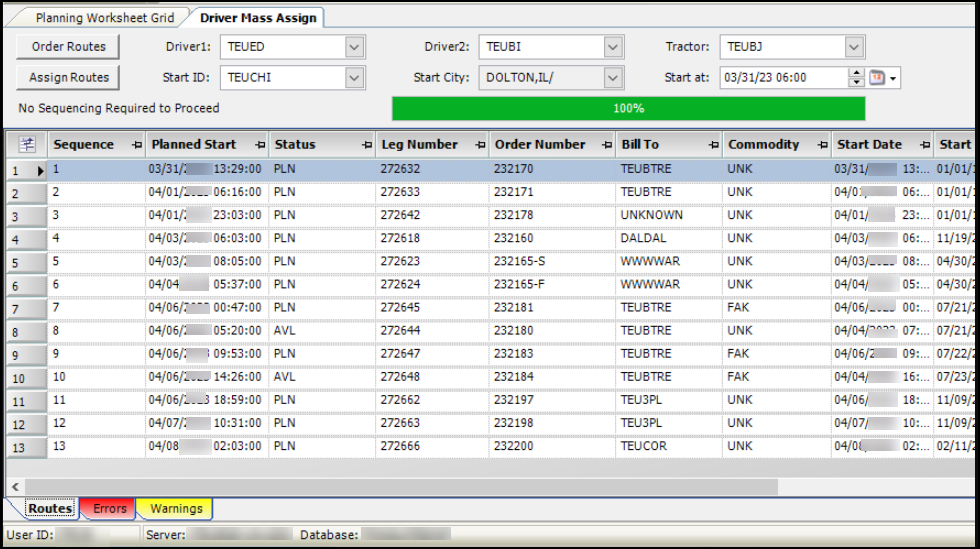The height and width of the screenshot is (549, 980).
Task: Select the Driver Mass Assign tab
Action: click(258, 18)
